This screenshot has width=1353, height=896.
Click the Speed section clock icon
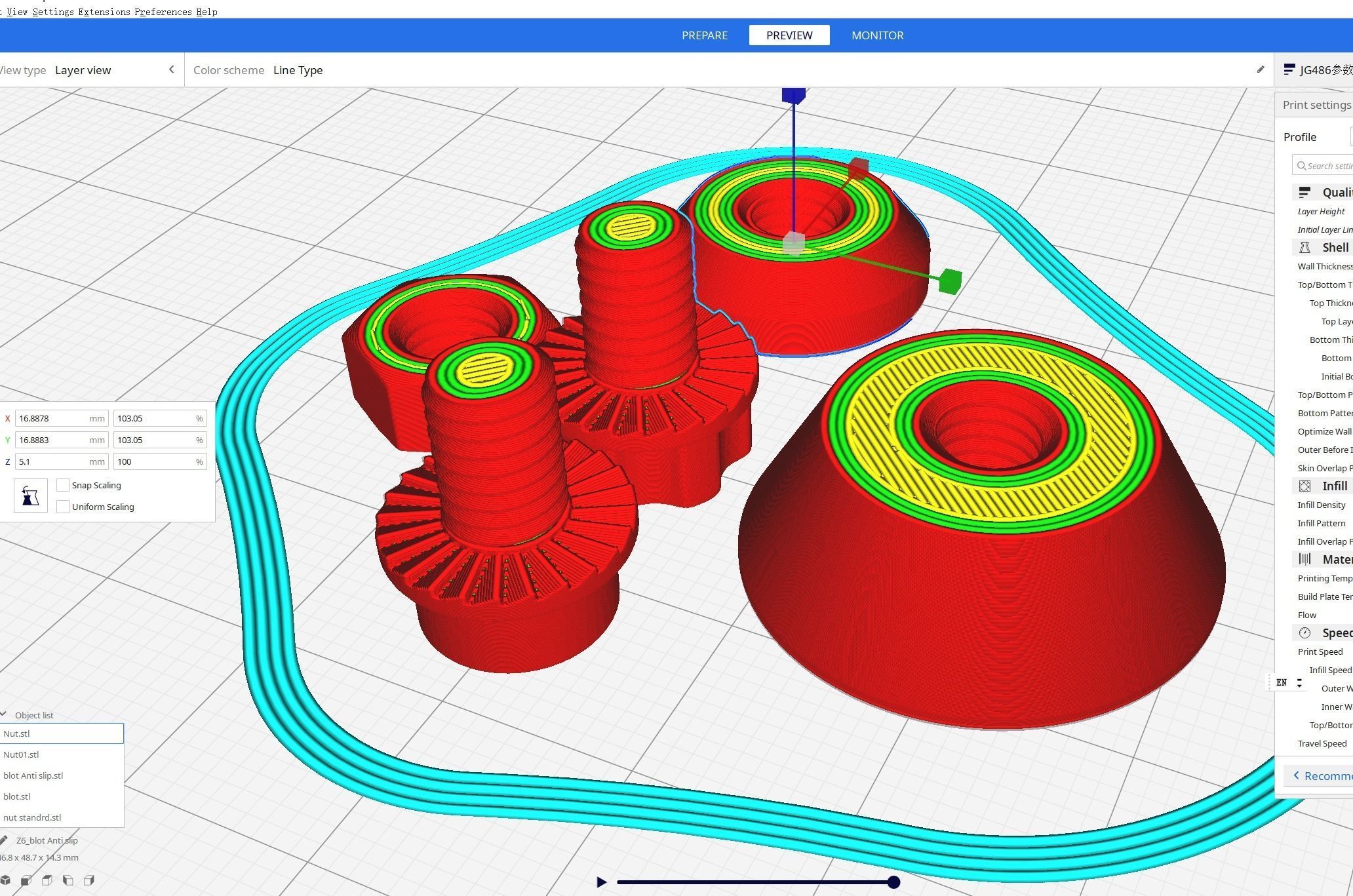(x=1306, y=632)
